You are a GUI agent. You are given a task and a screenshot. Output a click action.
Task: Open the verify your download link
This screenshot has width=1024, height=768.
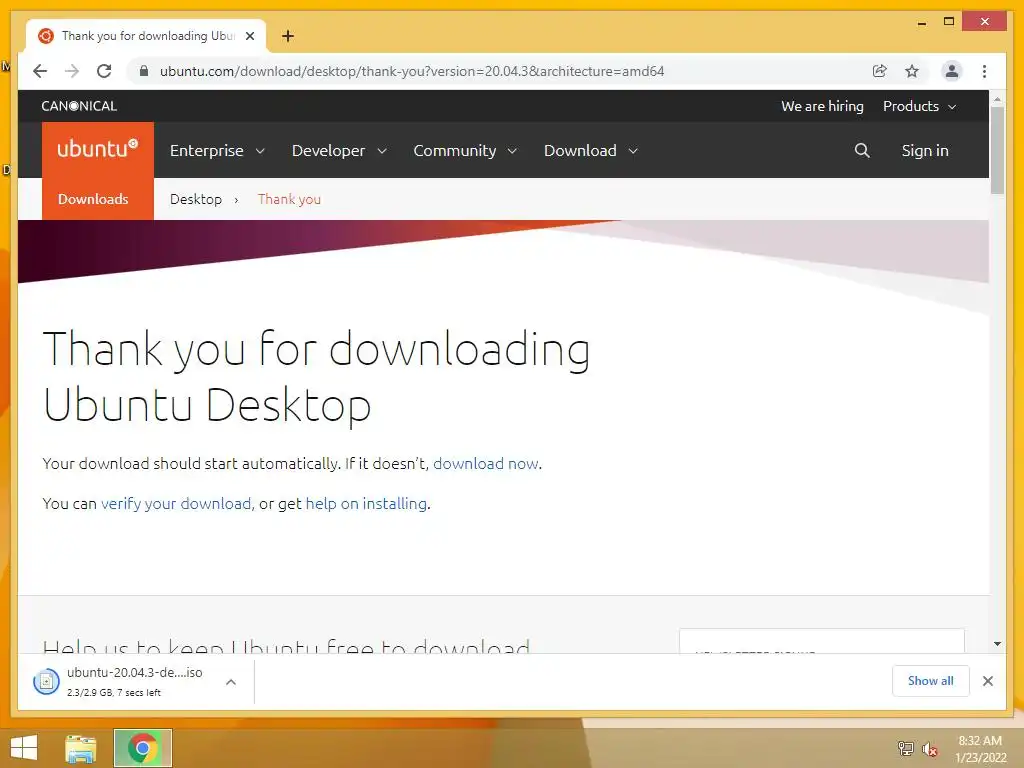(176, 504)
